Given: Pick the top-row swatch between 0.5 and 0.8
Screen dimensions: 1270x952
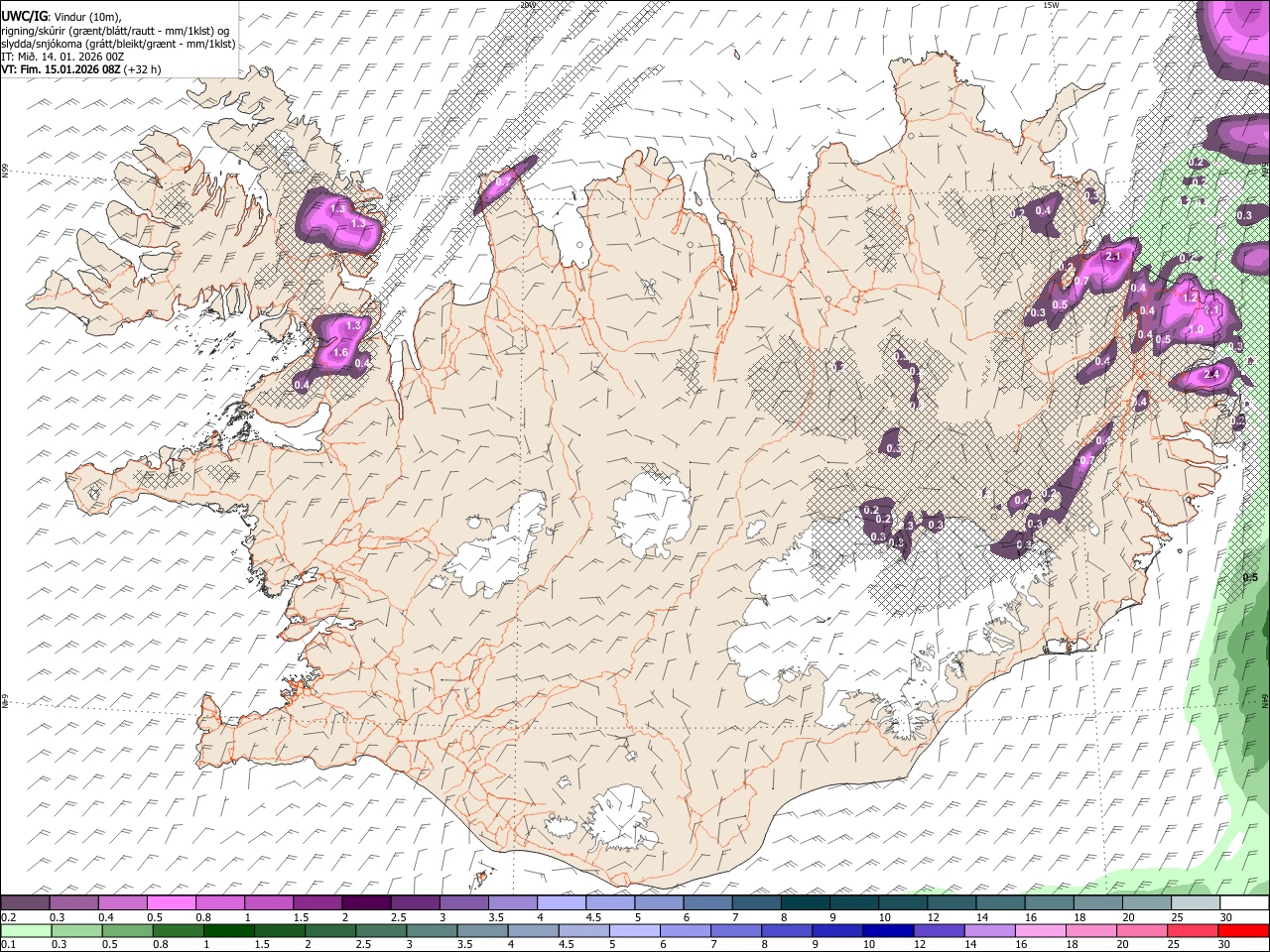Looking at the screenshot, I should click(172, 902).
